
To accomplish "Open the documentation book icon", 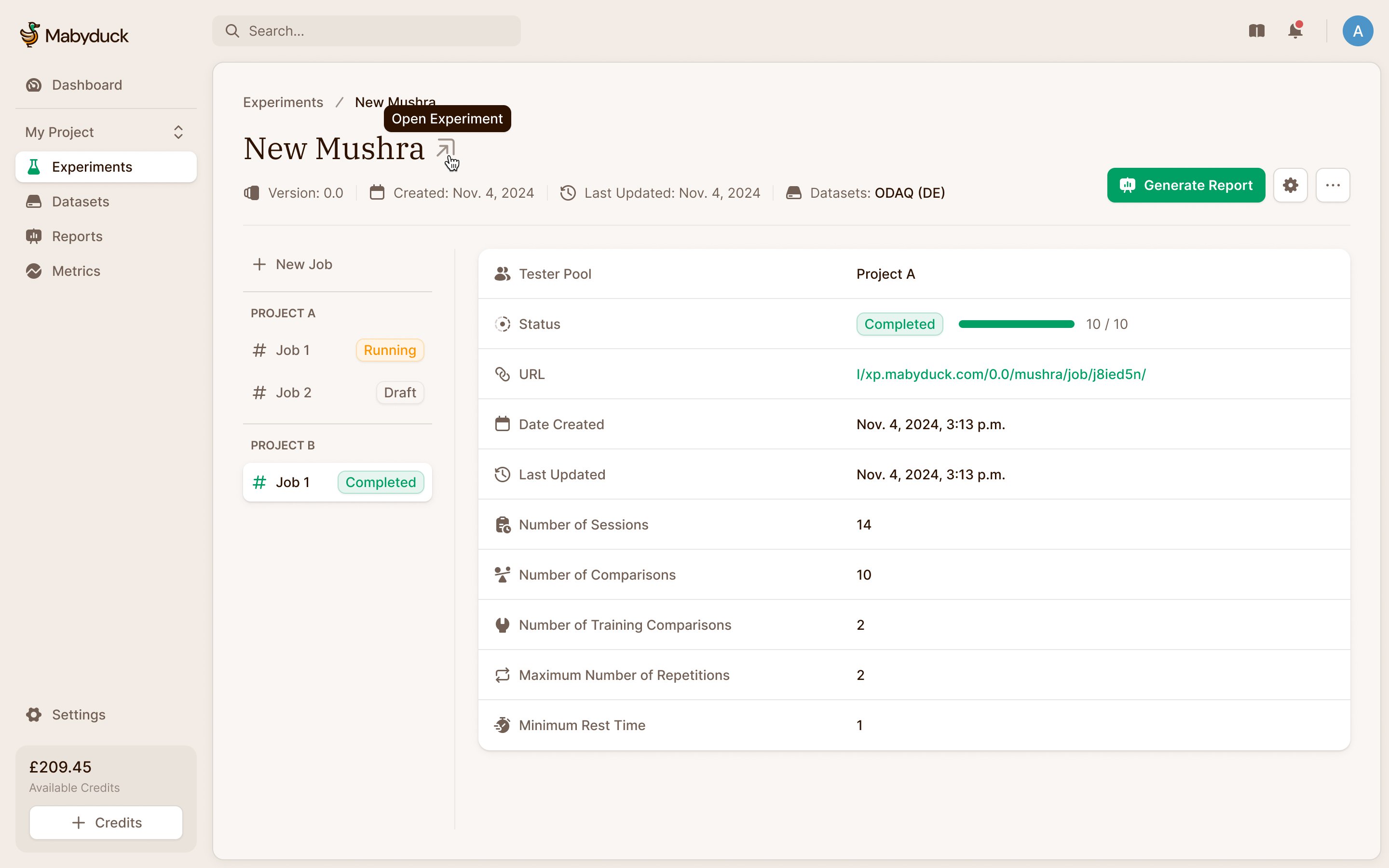I will pos(1256,30).
